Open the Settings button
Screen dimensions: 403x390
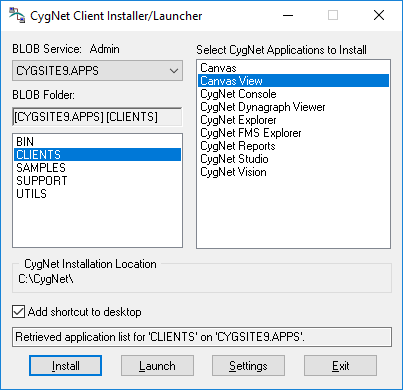click(248, 366)
